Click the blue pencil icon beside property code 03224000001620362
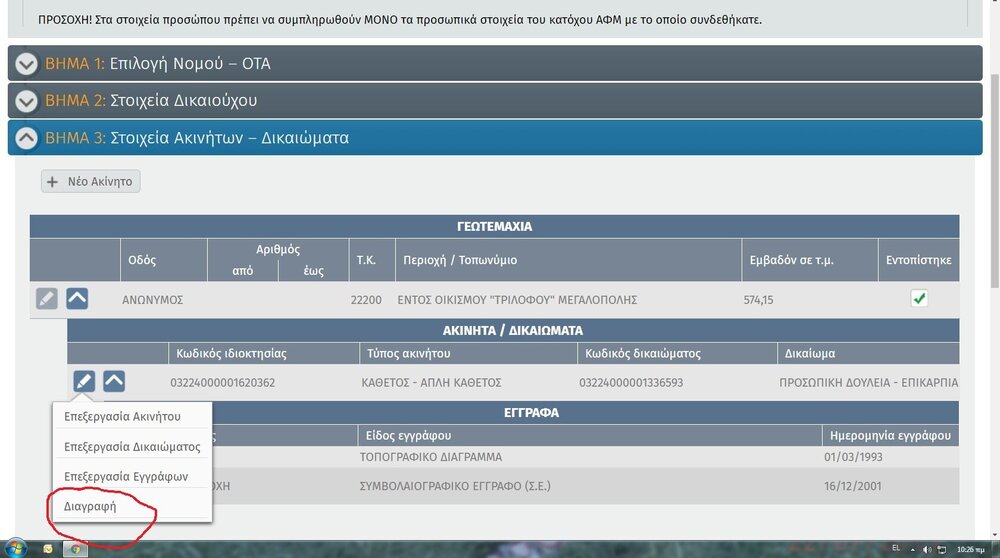Image resolution: width=1000 pixels, height=558 pixels. tap(84, 381)
